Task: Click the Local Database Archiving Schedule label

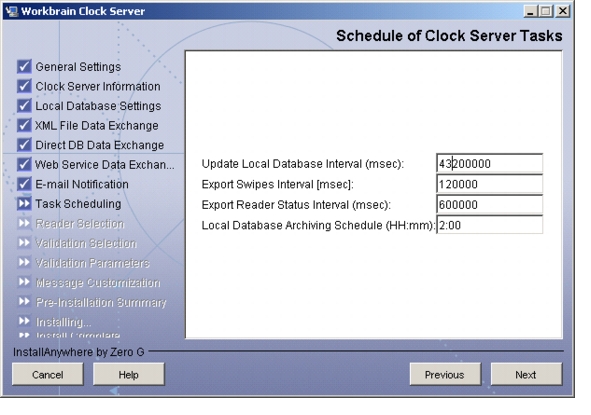Action: coord(318,225)
